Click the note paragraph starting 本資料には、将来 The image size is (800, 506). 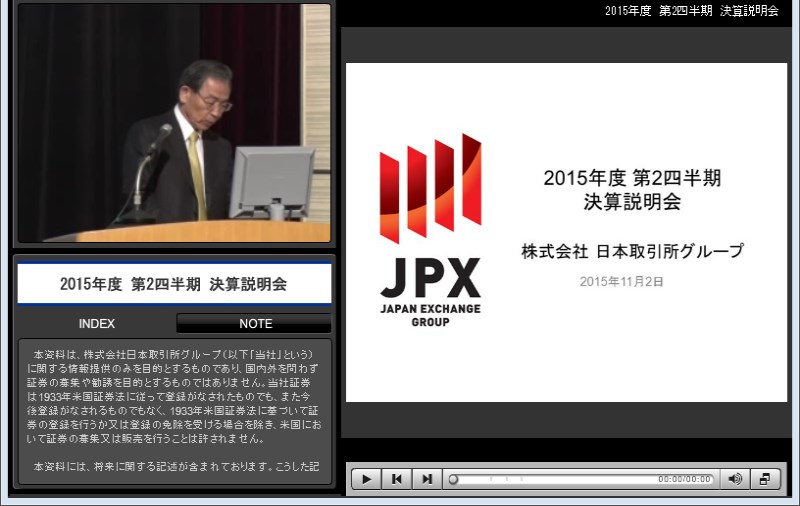tap(176, 466)
